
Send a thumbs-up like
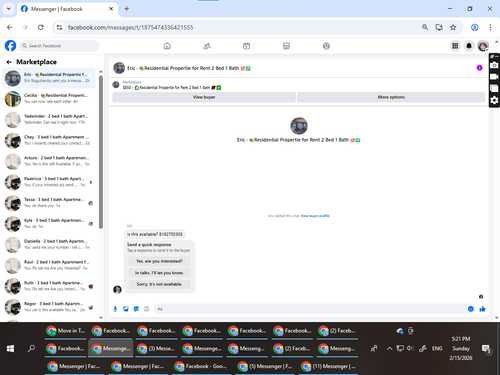[482, 309]
